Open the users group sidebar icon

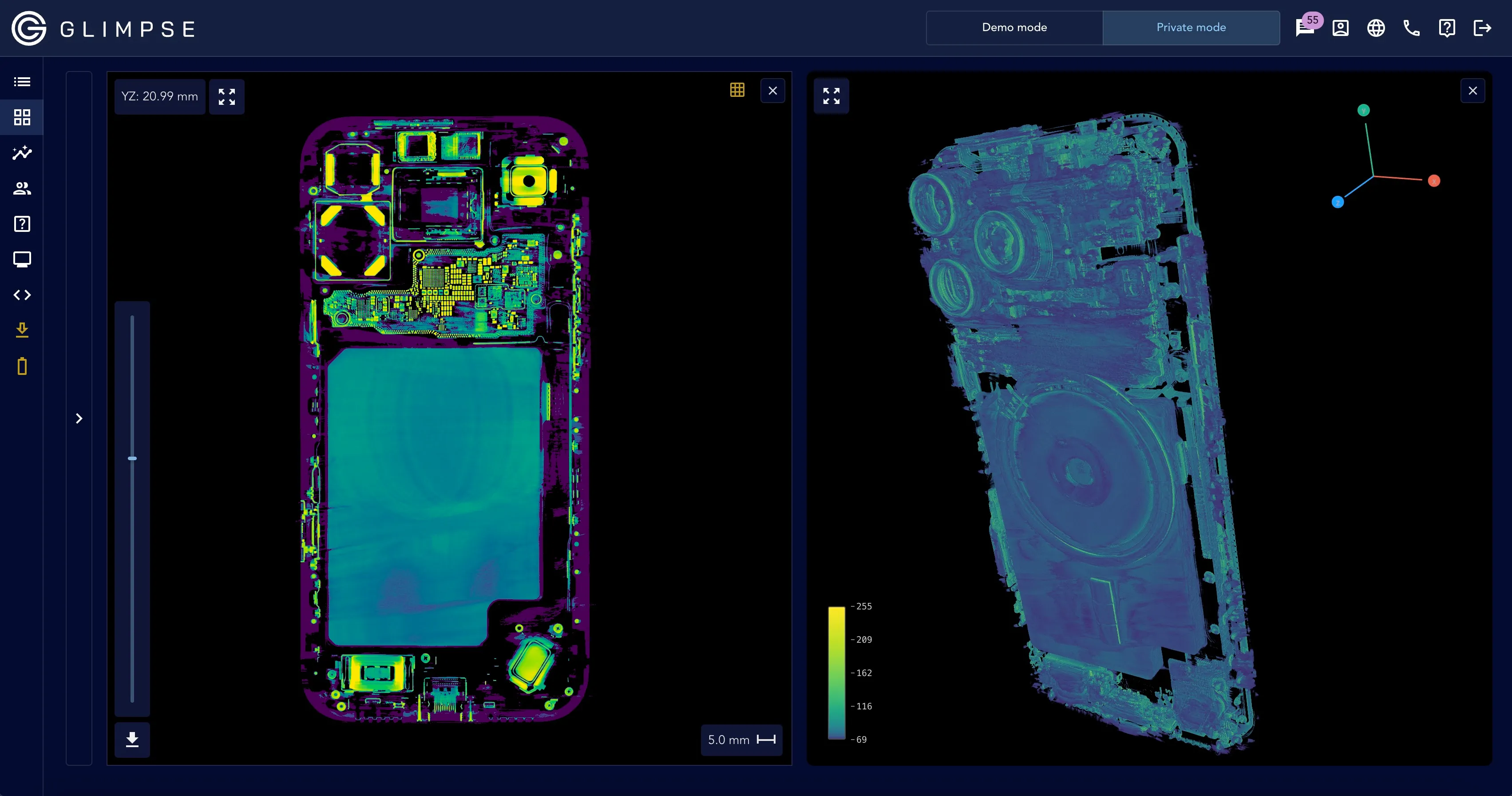[x=22, y=188]
